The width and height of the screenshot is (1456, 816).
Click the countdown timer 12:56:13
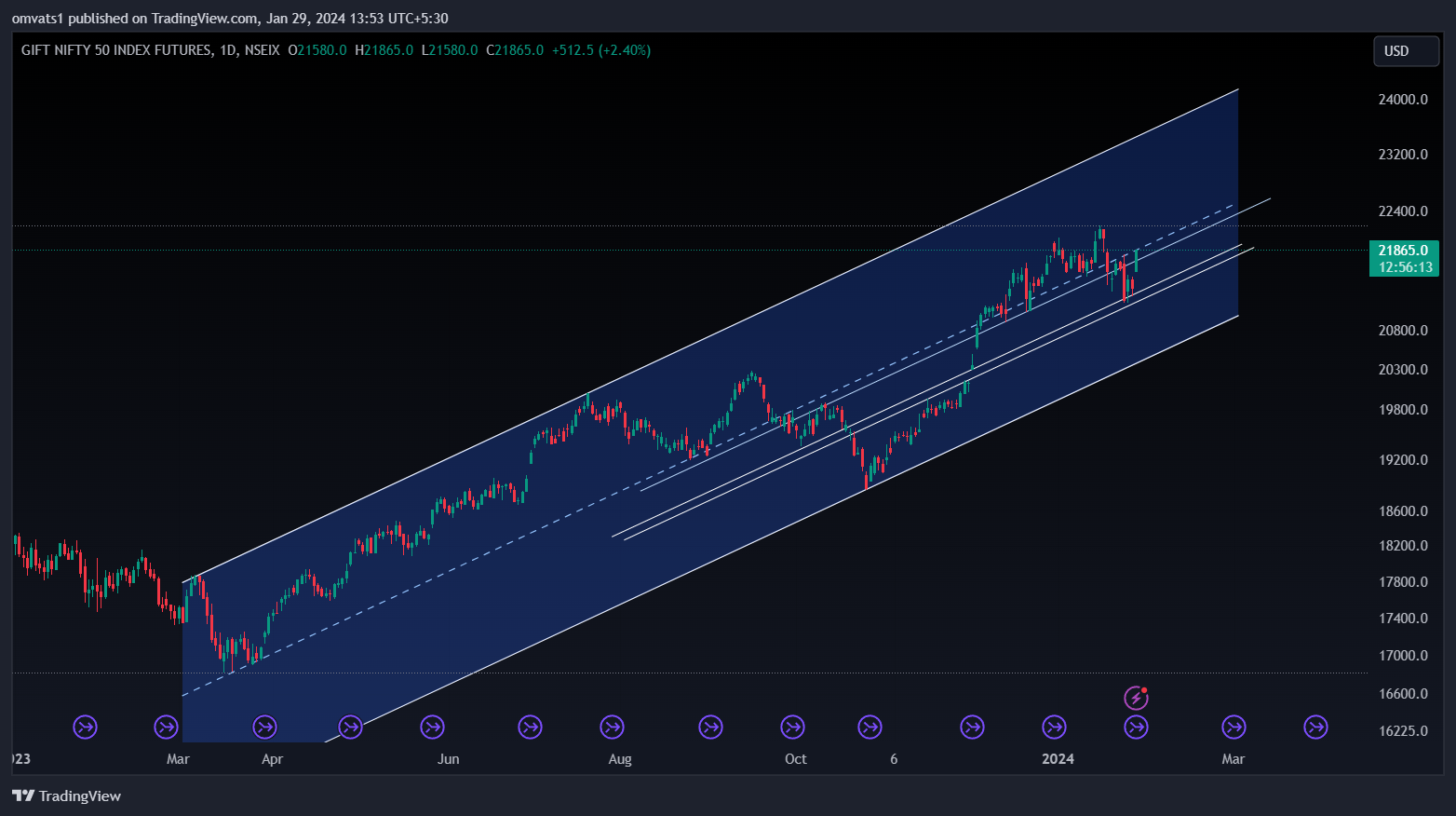[1405, 267]
